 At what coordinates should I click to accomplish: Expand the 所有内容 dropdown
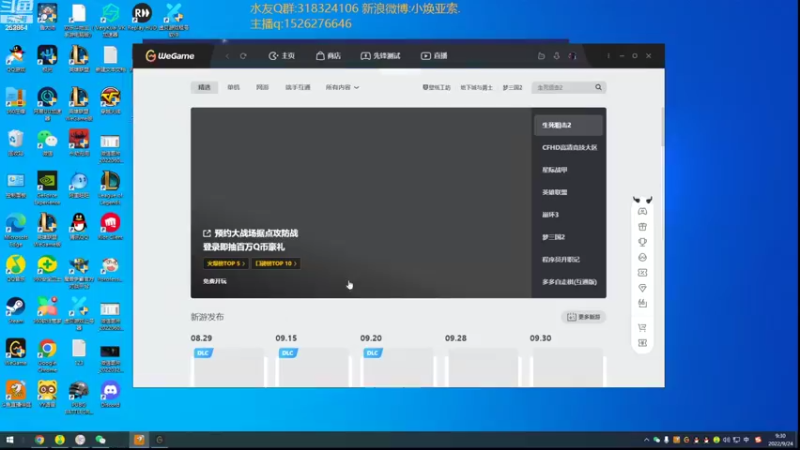click(342, 87)
